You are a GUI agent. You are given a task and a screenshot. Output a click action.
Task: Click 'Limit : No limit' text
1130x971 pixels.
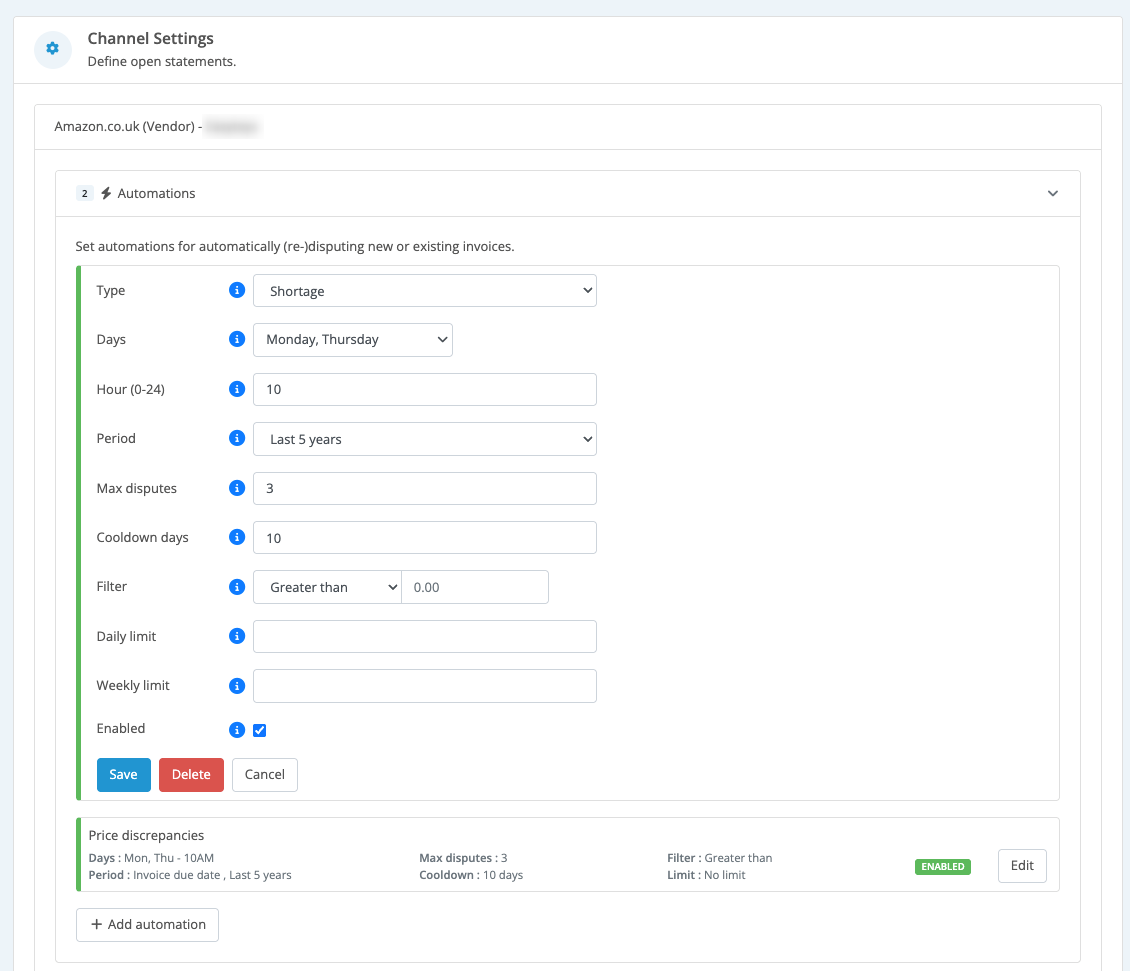coord(706,875)
